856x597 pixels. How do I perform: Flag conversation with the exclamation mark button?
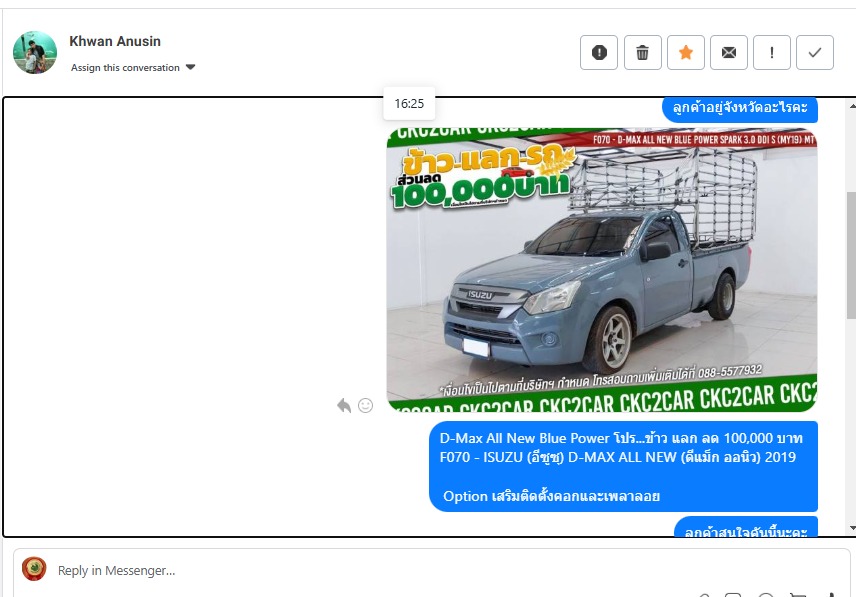point(772,53)
